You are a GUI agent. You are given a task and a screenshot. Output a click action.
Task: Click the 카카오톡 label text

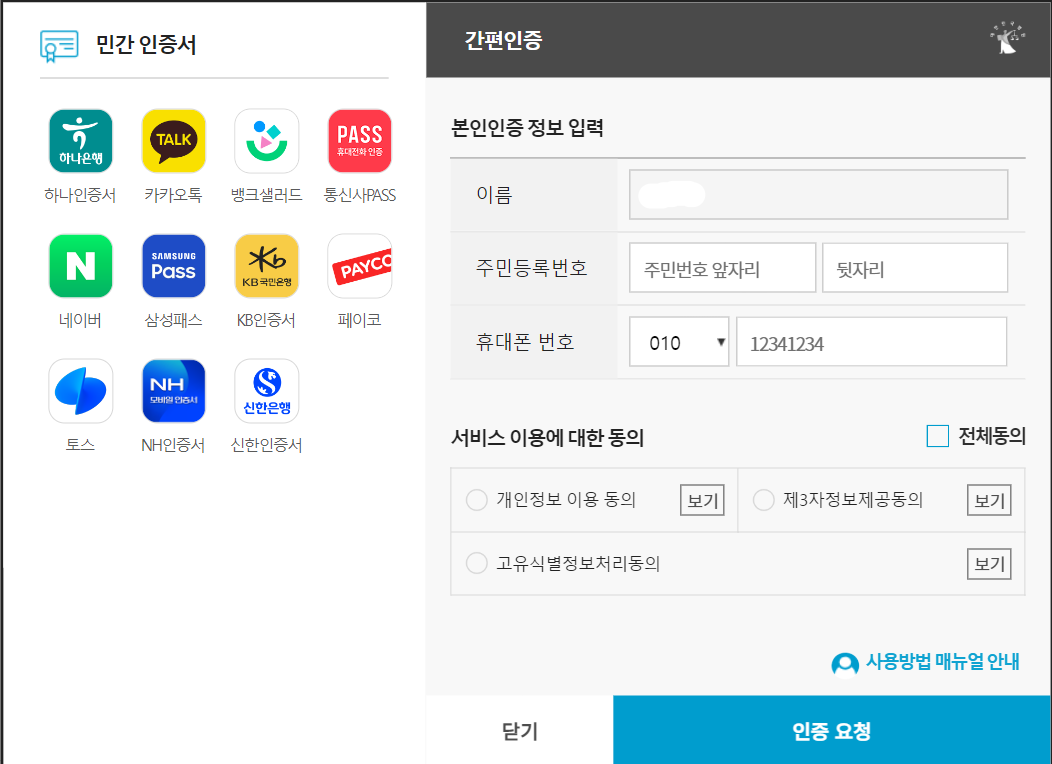(173, 195)
